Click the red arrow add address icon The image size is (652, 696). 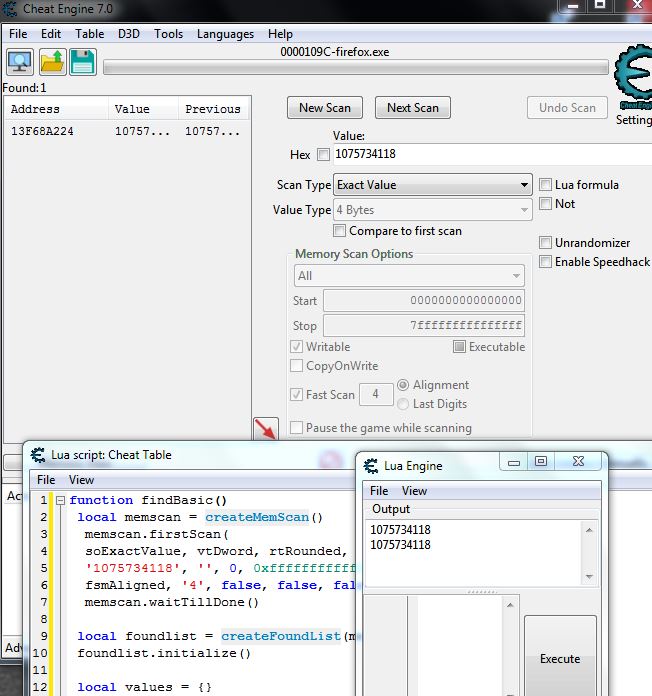[265, 431]
